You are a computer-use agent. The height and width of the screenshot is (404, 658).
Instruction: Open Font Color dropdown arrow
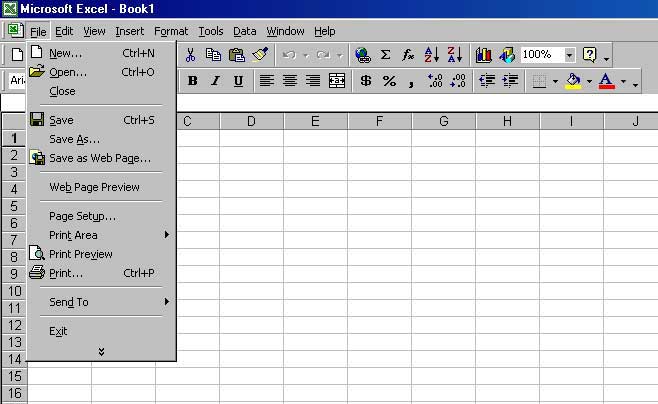click(623, 81)
